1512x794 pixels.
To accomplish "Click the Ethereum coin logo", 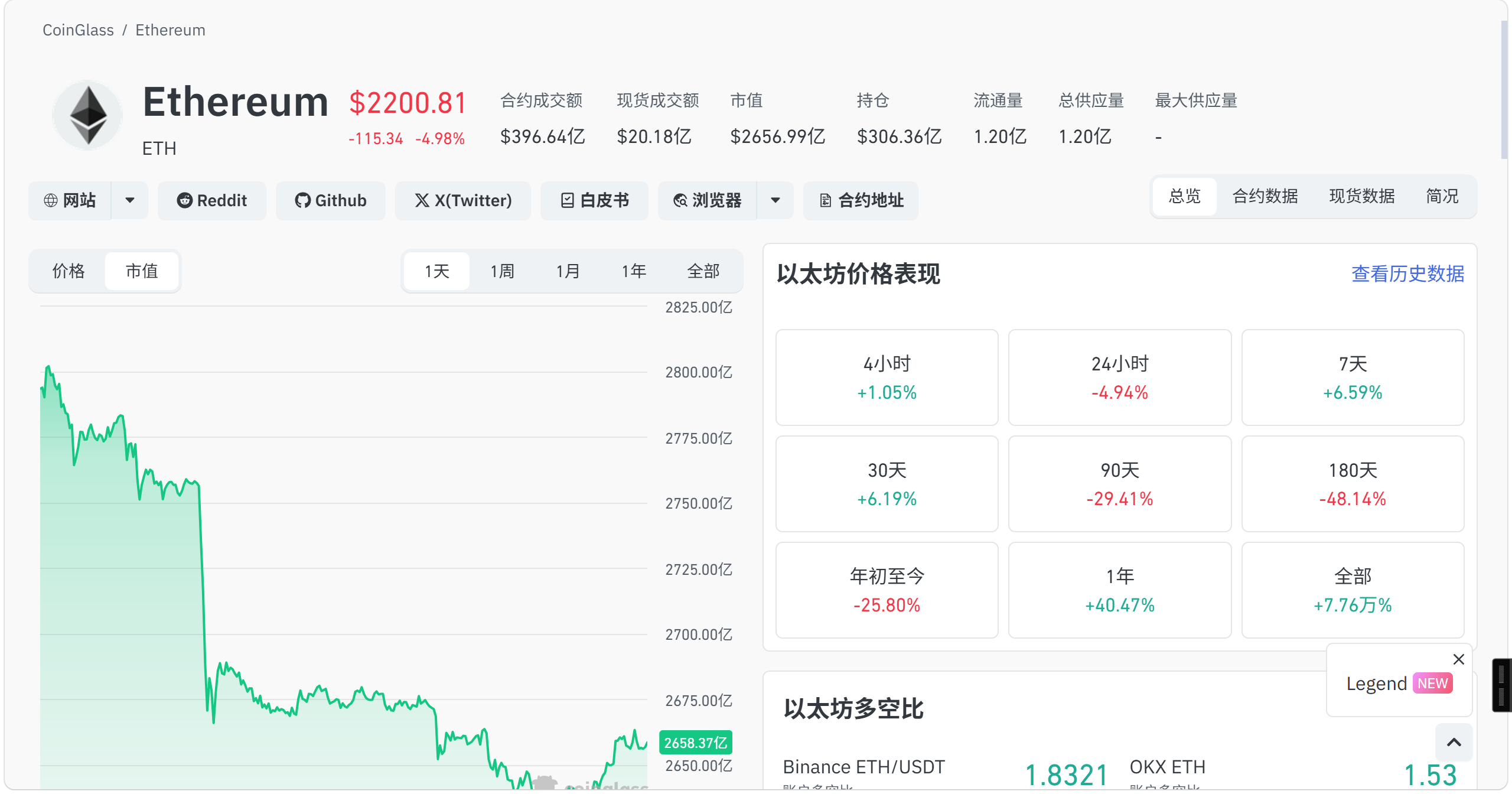I will 88,115.
